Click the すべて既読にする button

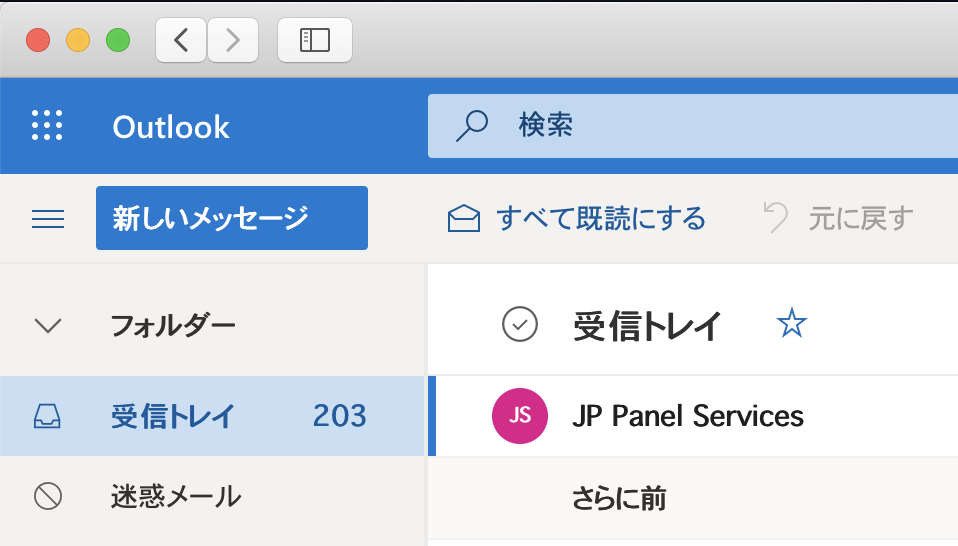(600, 218)
